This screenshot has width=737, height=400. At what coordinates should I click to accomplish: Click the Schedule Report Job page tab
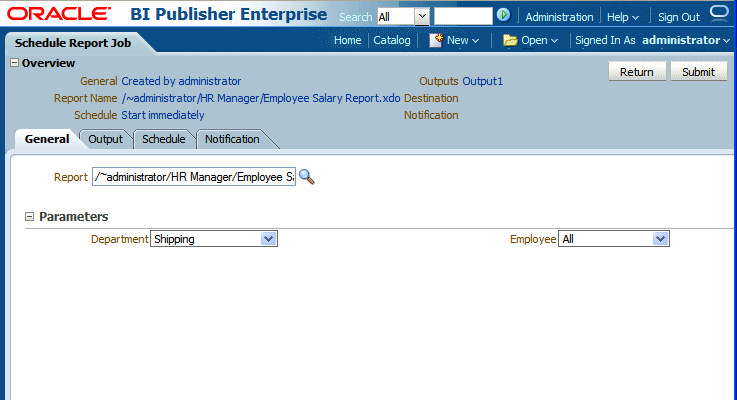[x=73, y=43]
